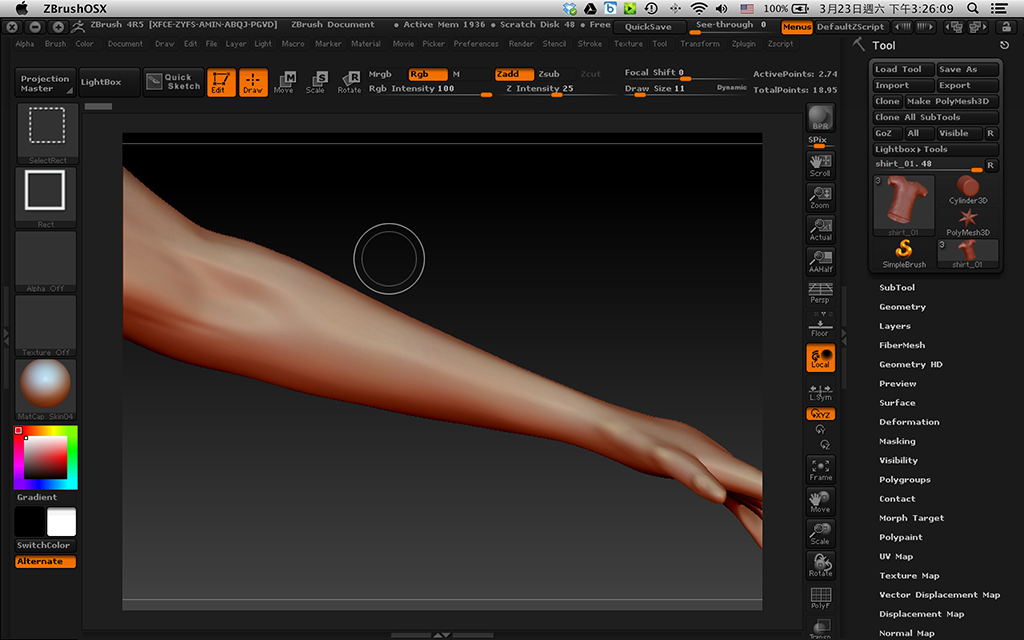Image resolution: width=1024 pixels, height=640 pixels.
Task: Open the Zplugin menu
Action: click(x=744, y=44)
